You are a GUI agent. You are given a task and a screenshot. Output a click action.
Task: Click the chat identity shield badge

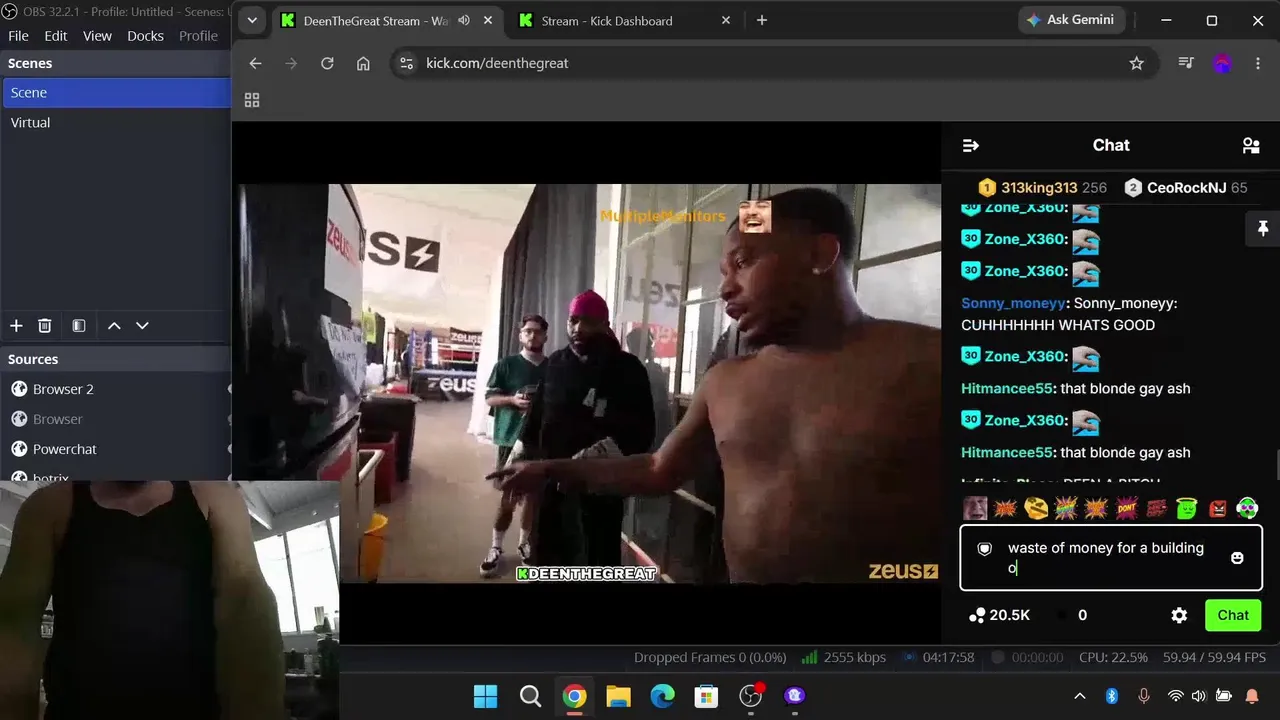click(x=984, y=549)
